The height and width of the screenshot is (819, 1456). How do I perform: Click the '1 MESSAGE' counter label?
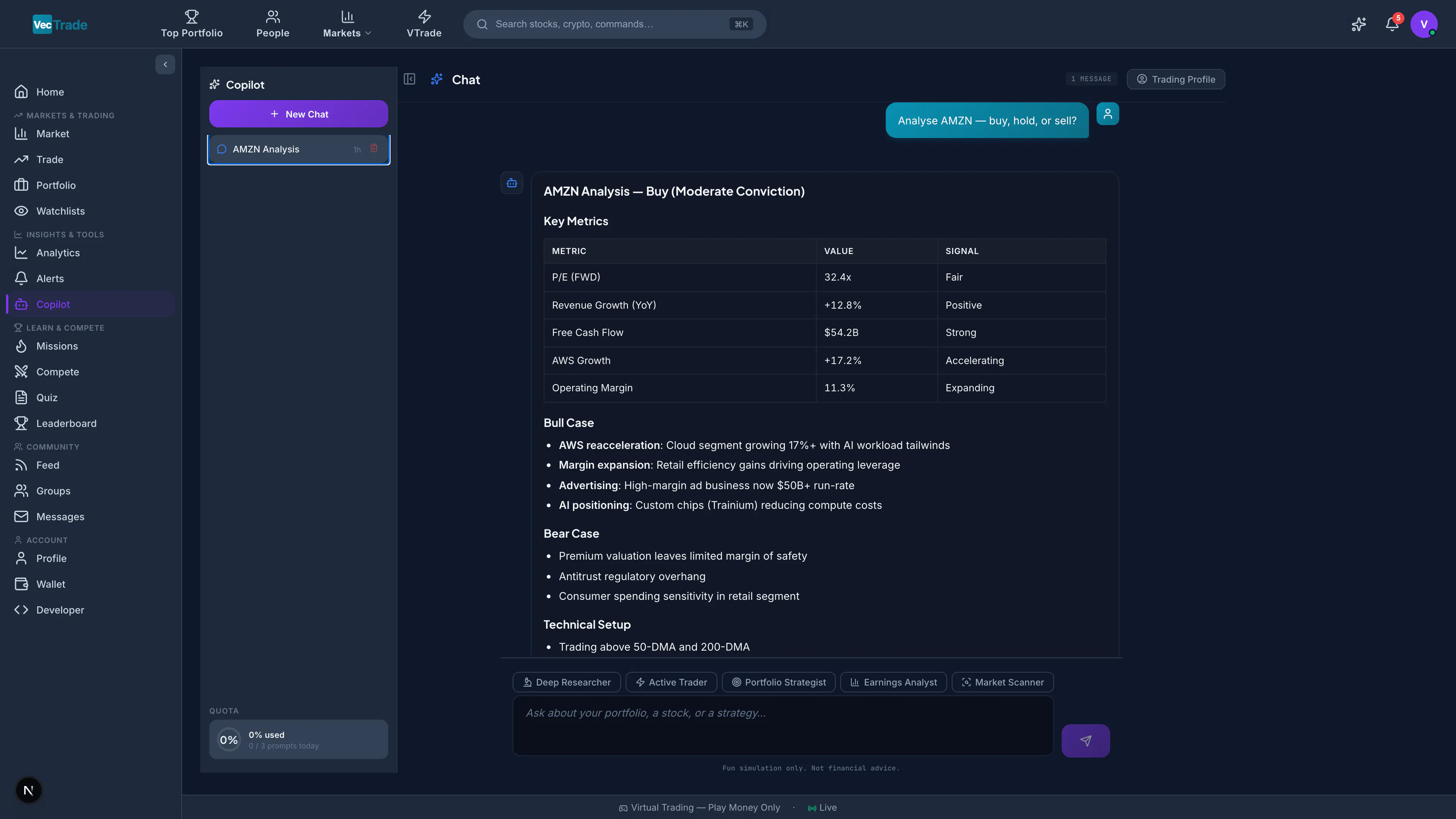[1091, 79]
